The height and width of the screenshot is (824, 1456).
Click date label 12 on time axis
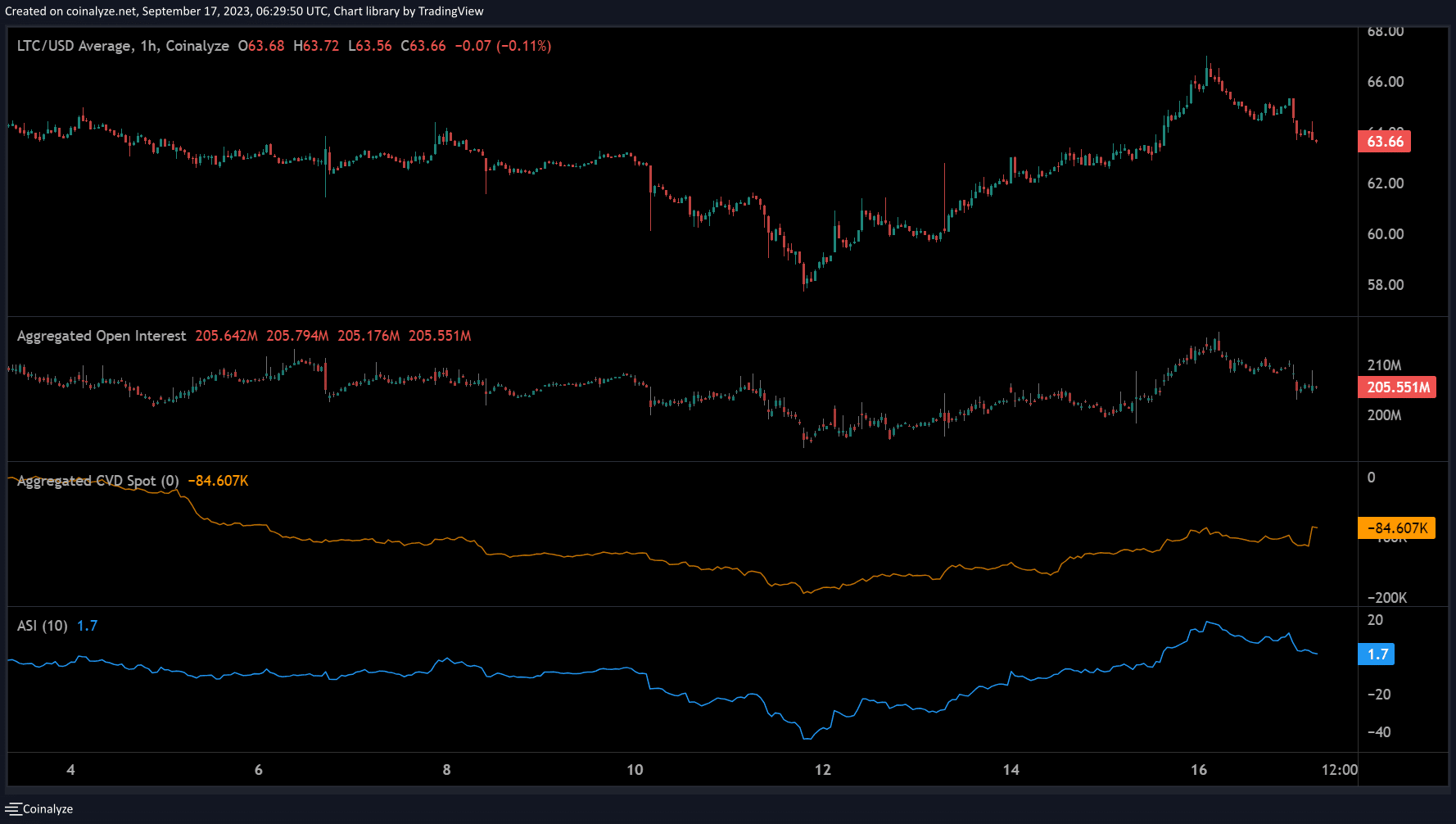[823, 770]
